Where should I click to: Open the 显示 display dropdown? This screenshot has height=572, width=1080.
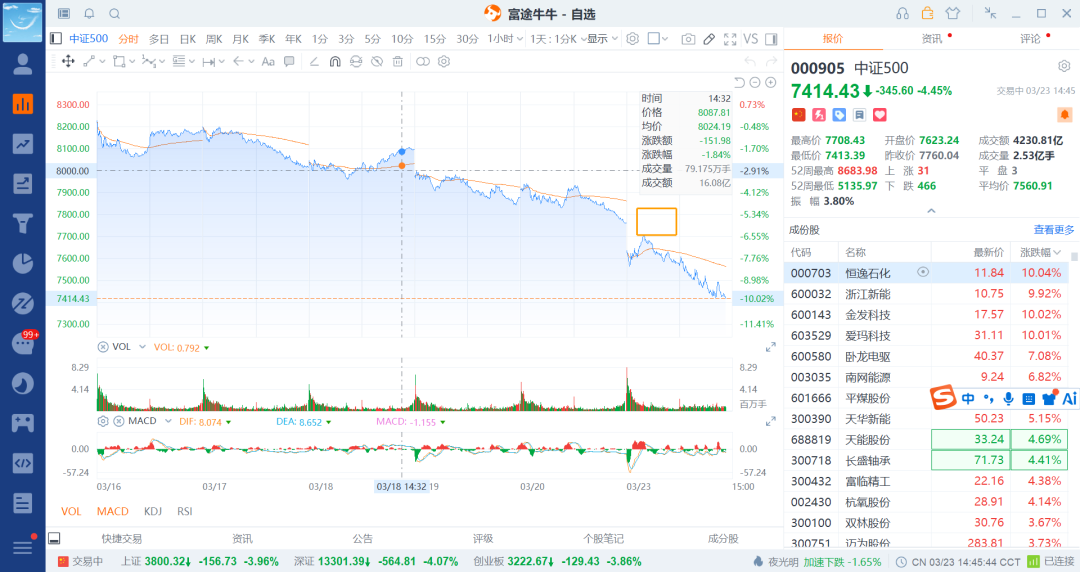tap(603, 39)
